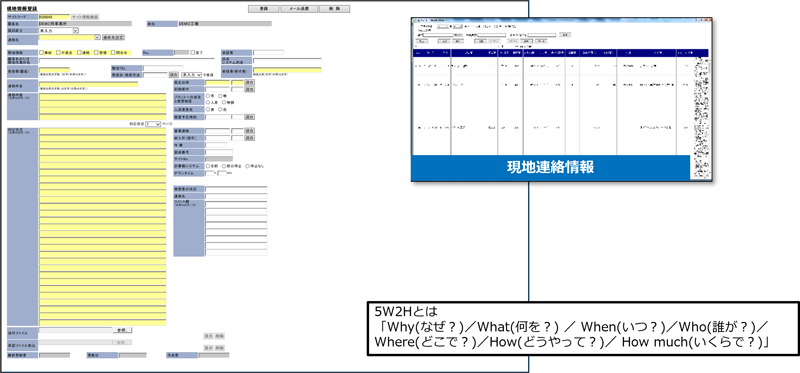Tick the 事故 checkbox
This screenshot has width=800, height=373.
tap(42, 53)
